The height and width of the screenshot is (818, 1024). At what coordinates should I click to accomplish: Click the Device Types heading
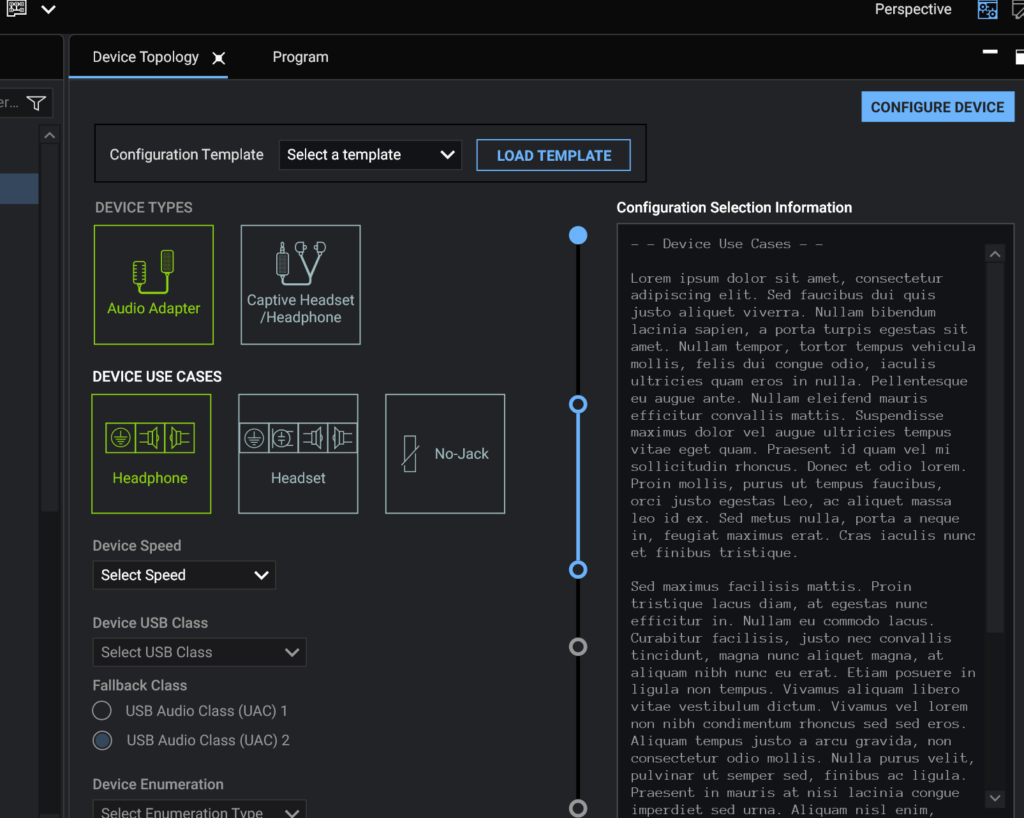point(144,208)
